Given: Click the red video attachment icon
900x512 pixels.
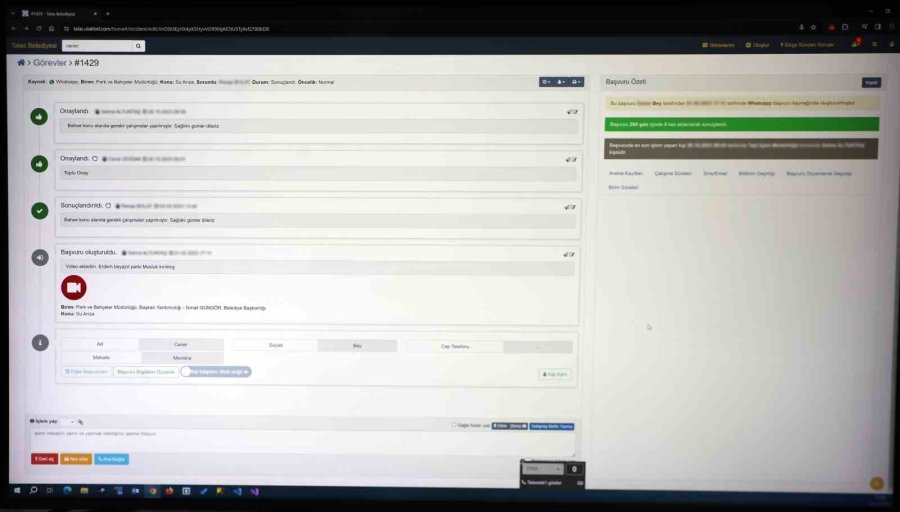Looking at the screenshot, I should coord(73,287).
